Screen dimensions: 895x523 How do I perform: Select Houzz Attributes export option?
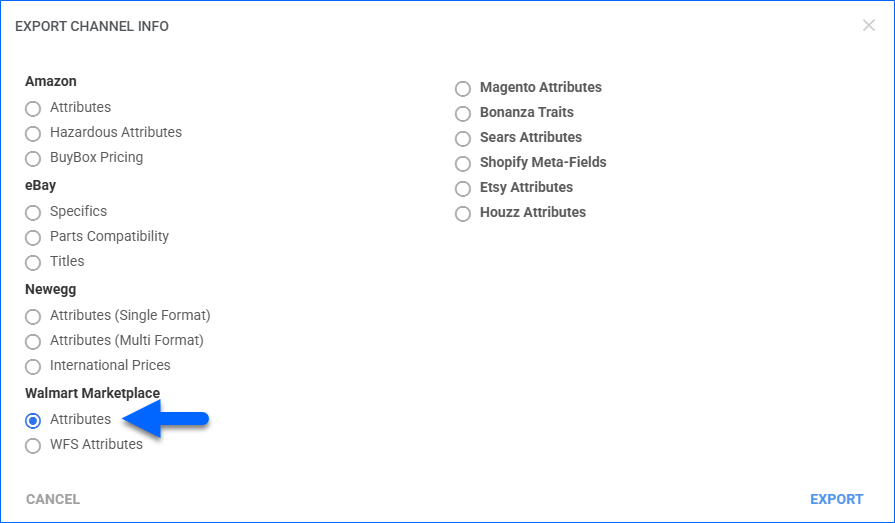[x=463, y=213]
